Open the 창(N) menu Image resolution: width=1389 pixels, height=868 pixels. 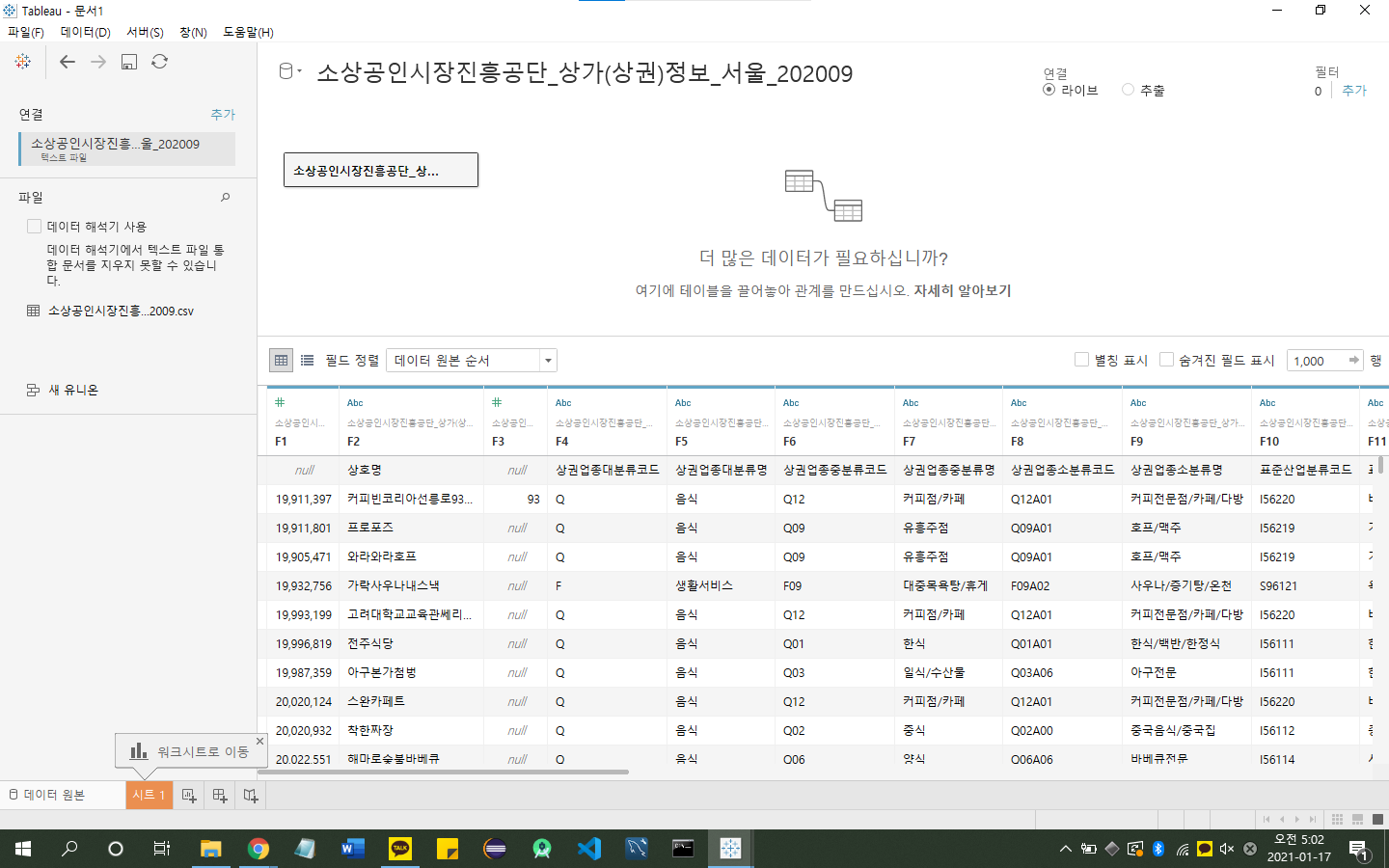click(193, 32)
